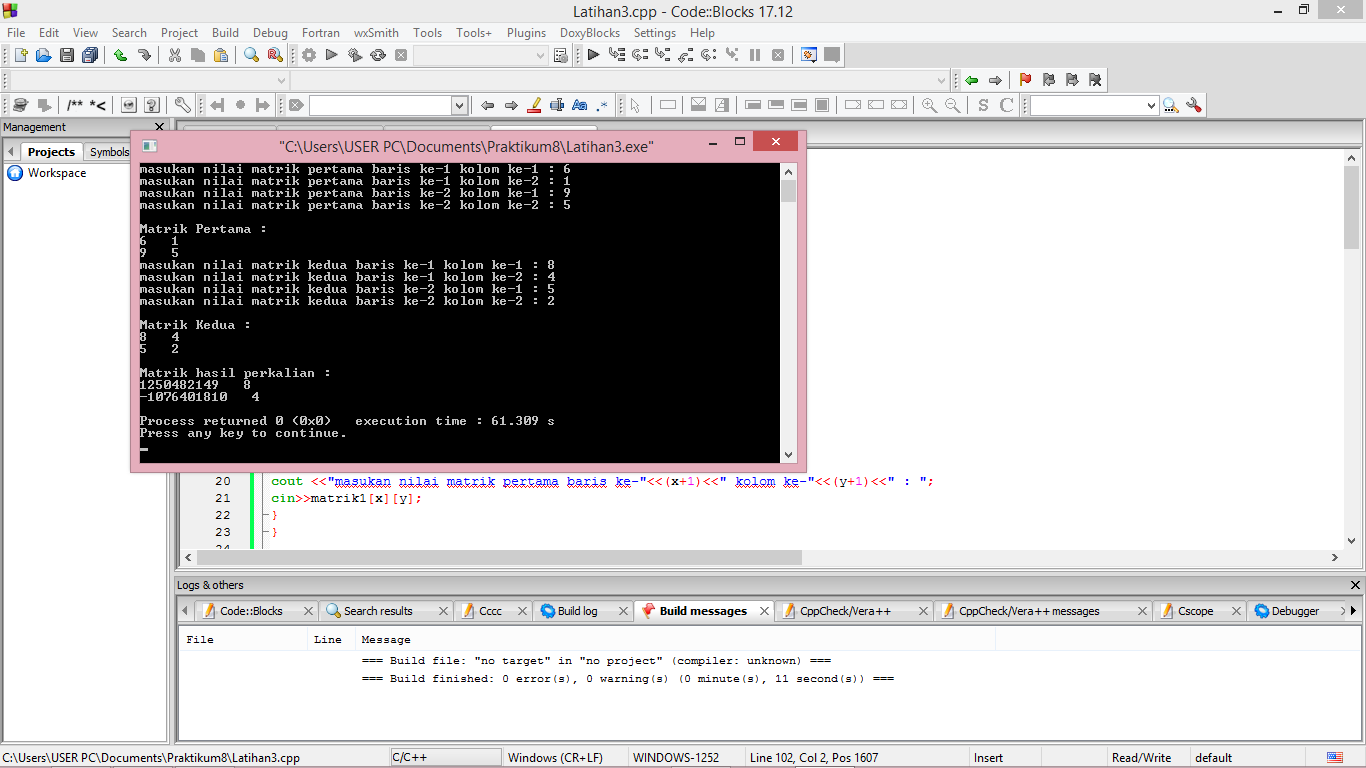Cut selection with the scissors icon

pyautogui.click(x=174, y=55)
